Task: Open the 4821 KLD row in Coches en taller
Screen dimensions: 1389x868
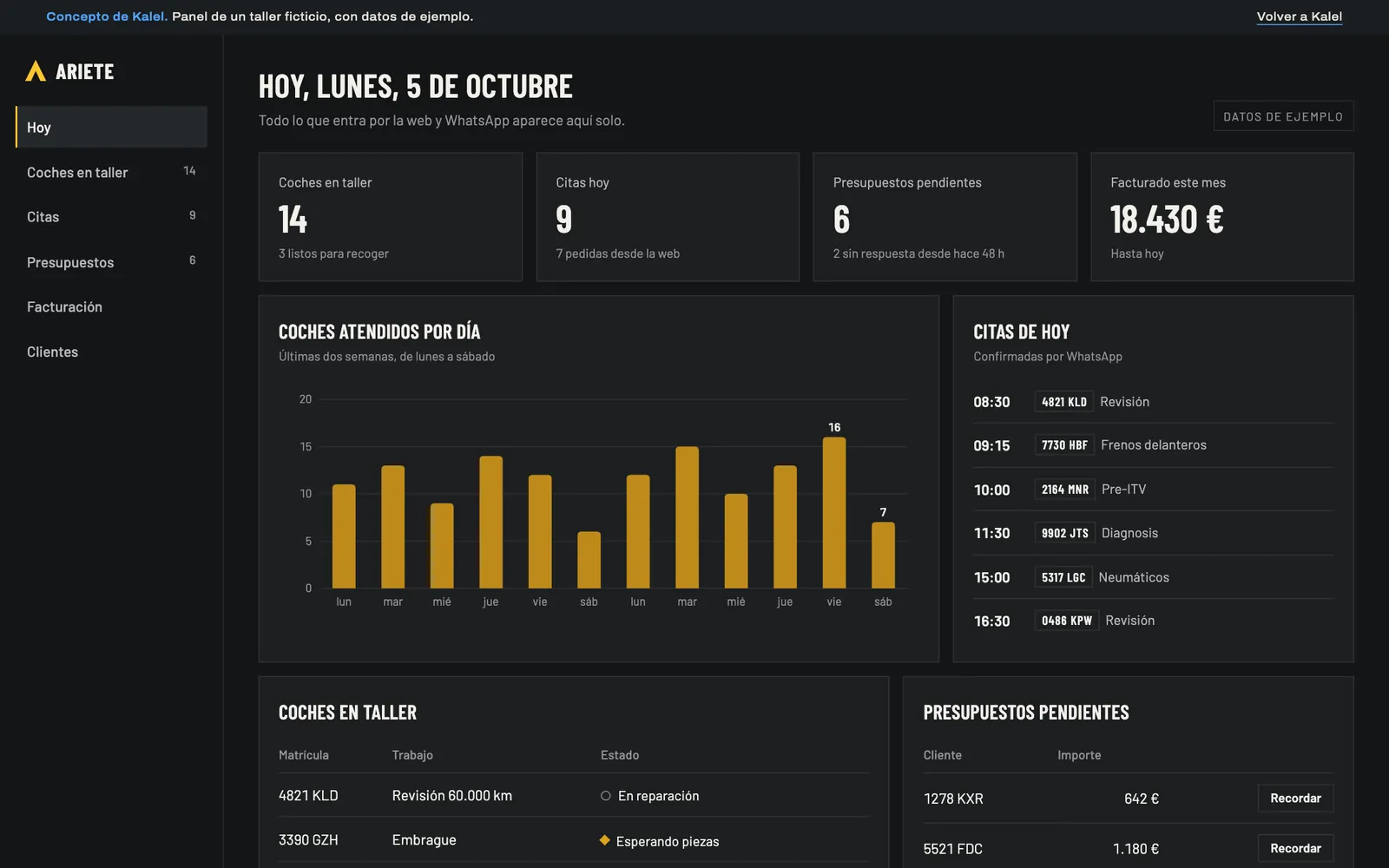Action: (573, 796)
